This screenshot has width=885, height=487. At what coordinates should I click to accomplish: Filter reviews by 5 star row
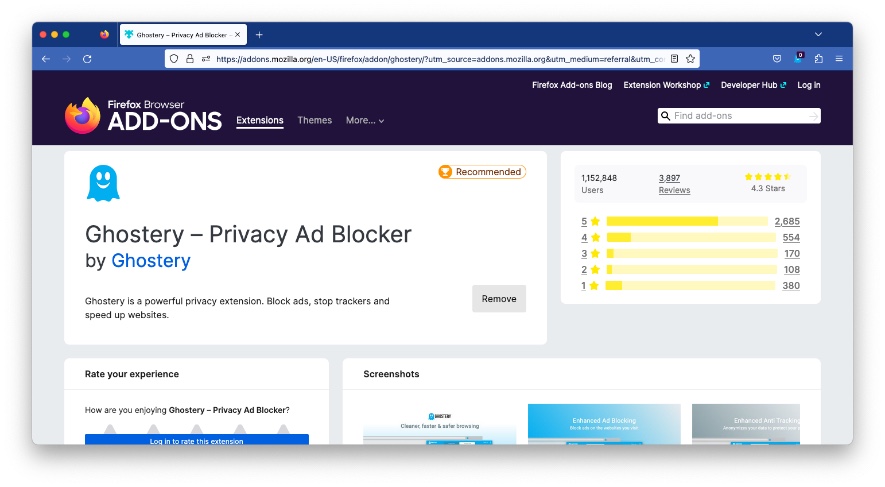point(690,221)
